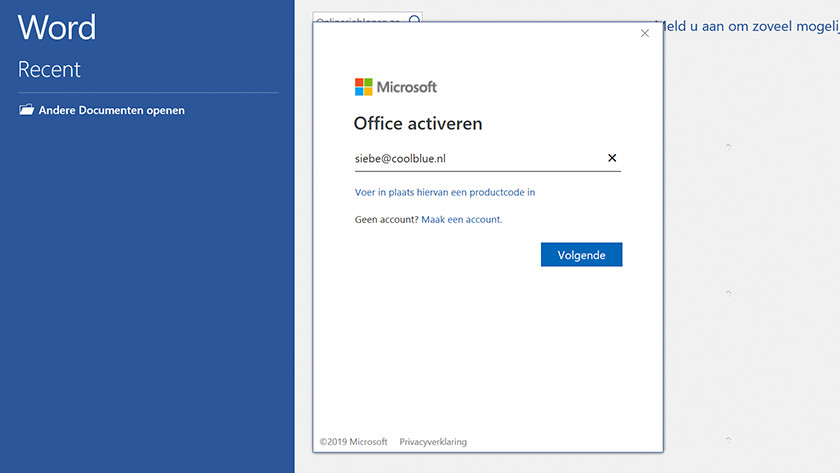The width and height of the screenshot is (840, 473).
Task: Click the folder icon beside Andere Documenten openen
Action: [x=26, y=110]
